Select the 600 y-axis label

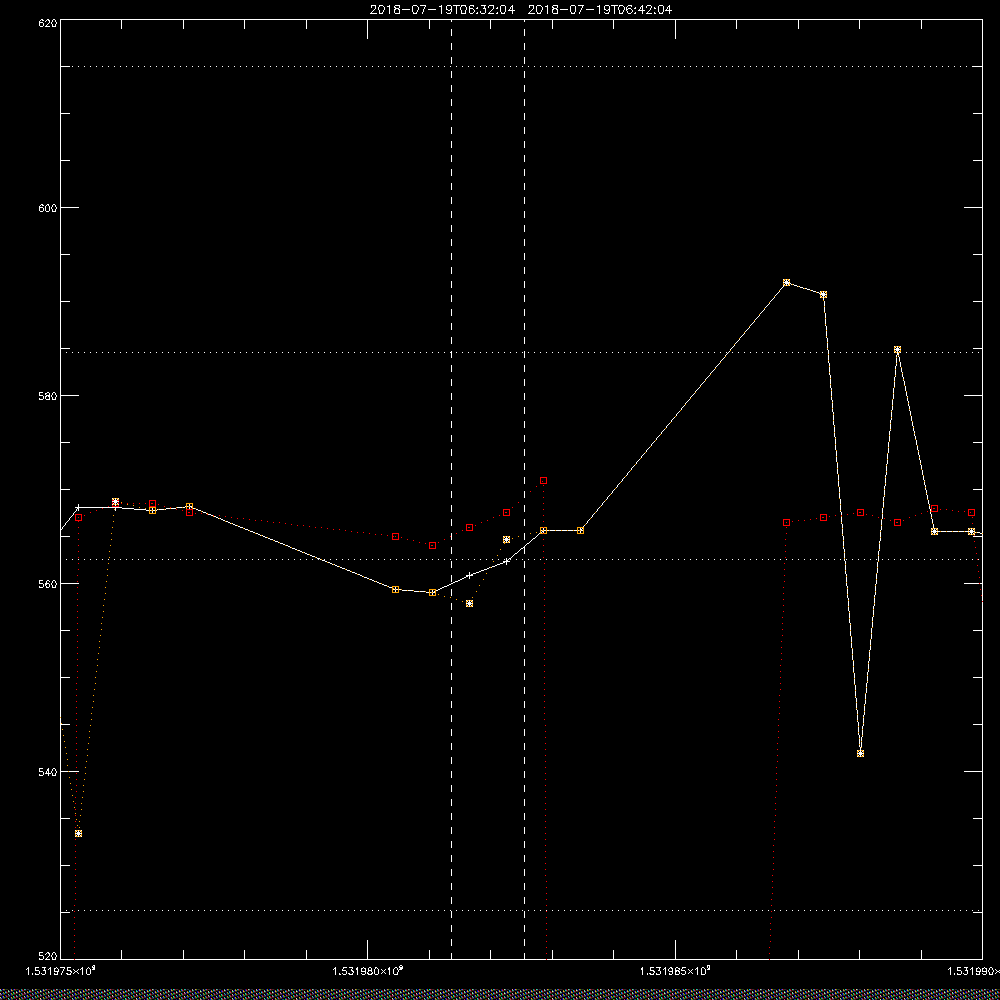(x=48, y=208)
